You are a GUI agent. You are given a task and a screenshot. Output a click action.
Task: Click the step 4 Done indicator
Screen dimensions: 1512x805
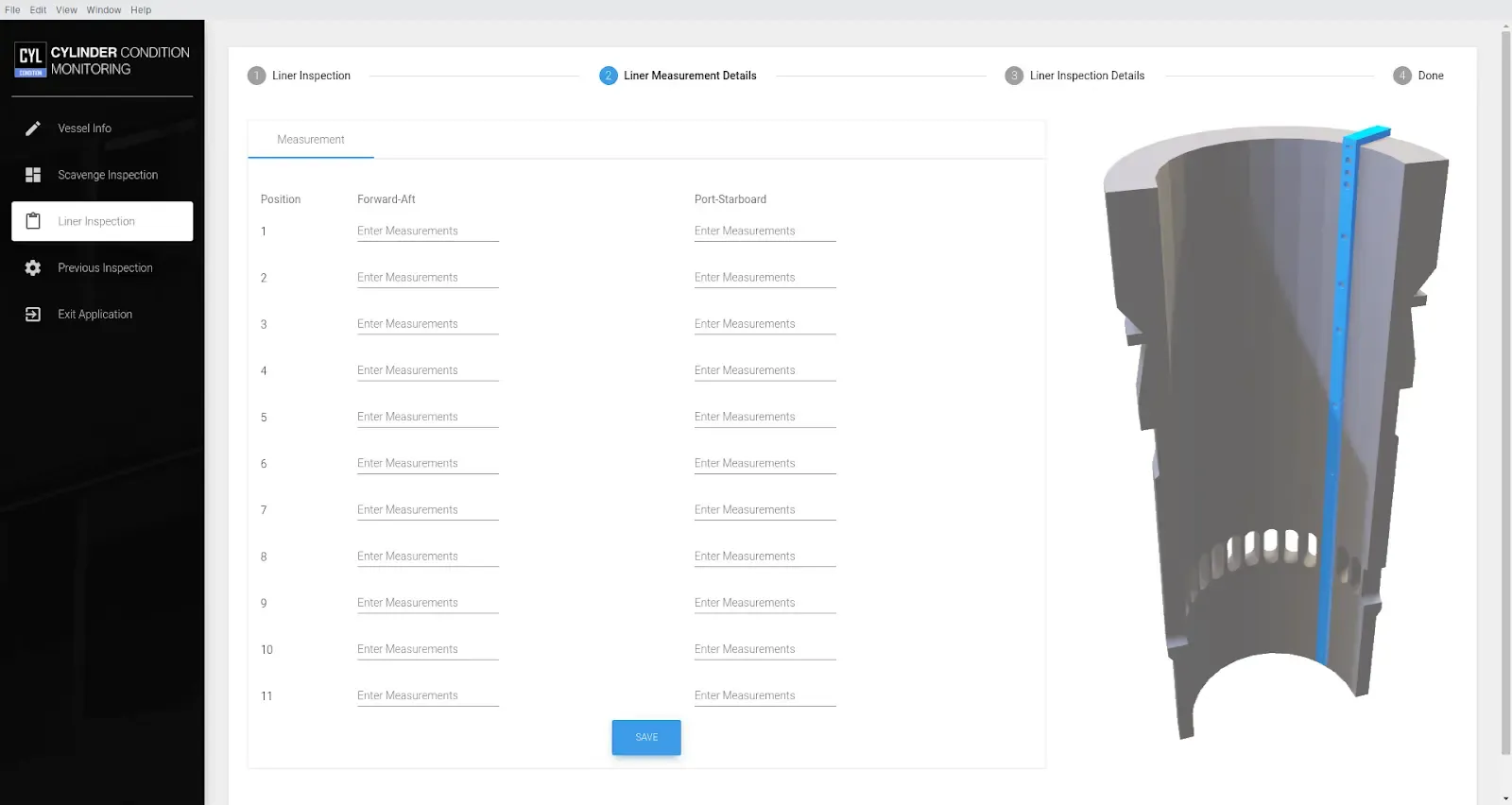[1402, 76]
